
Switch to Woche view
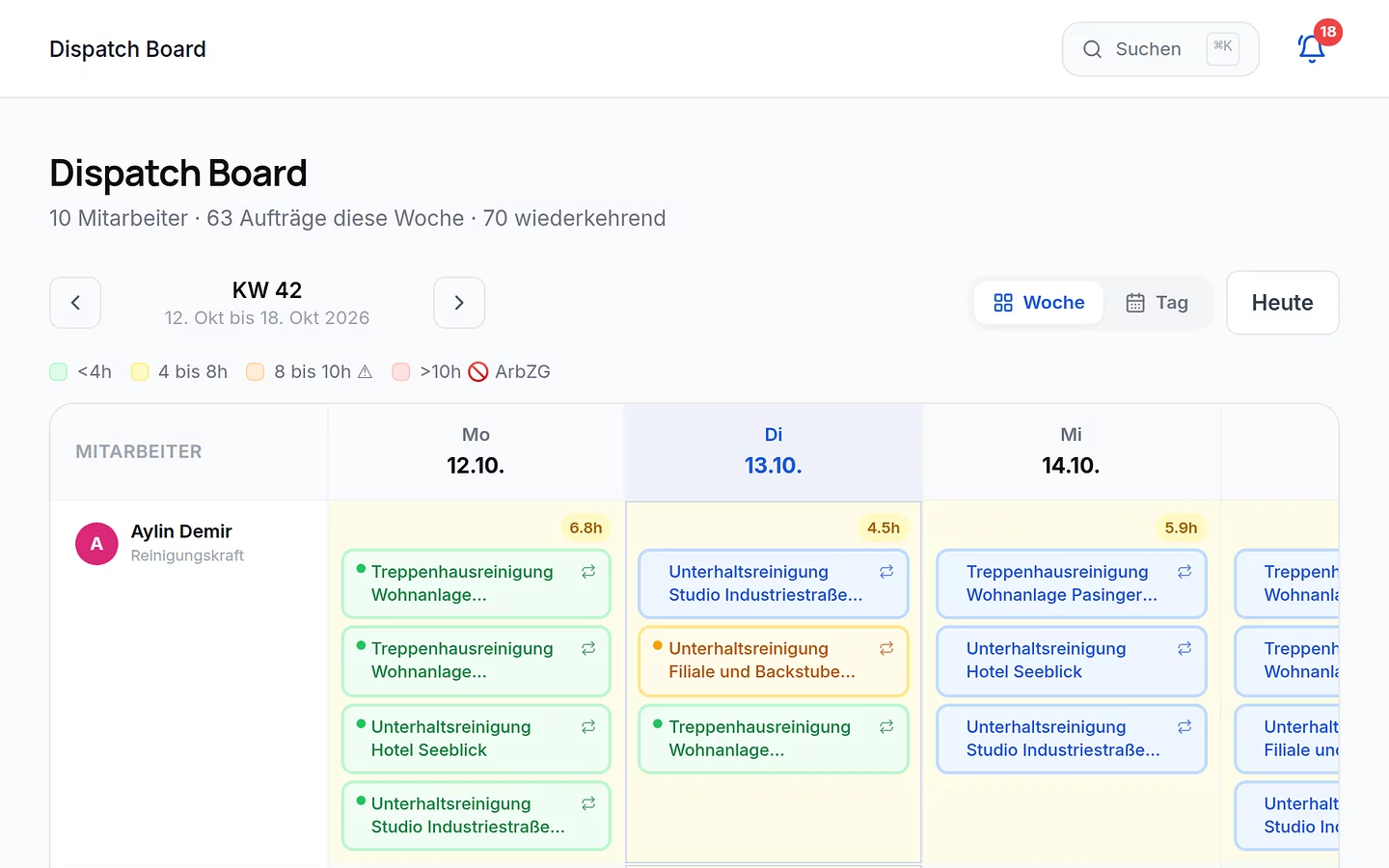(x=1039, y=303)
